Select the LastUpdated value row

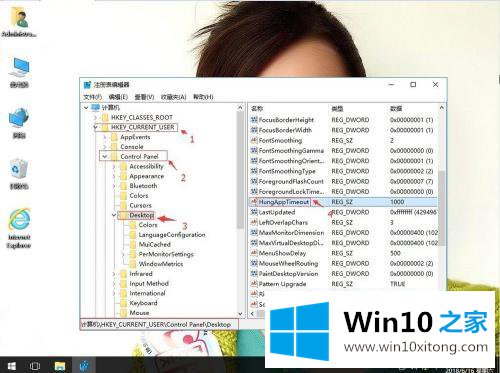pos(343,212)
